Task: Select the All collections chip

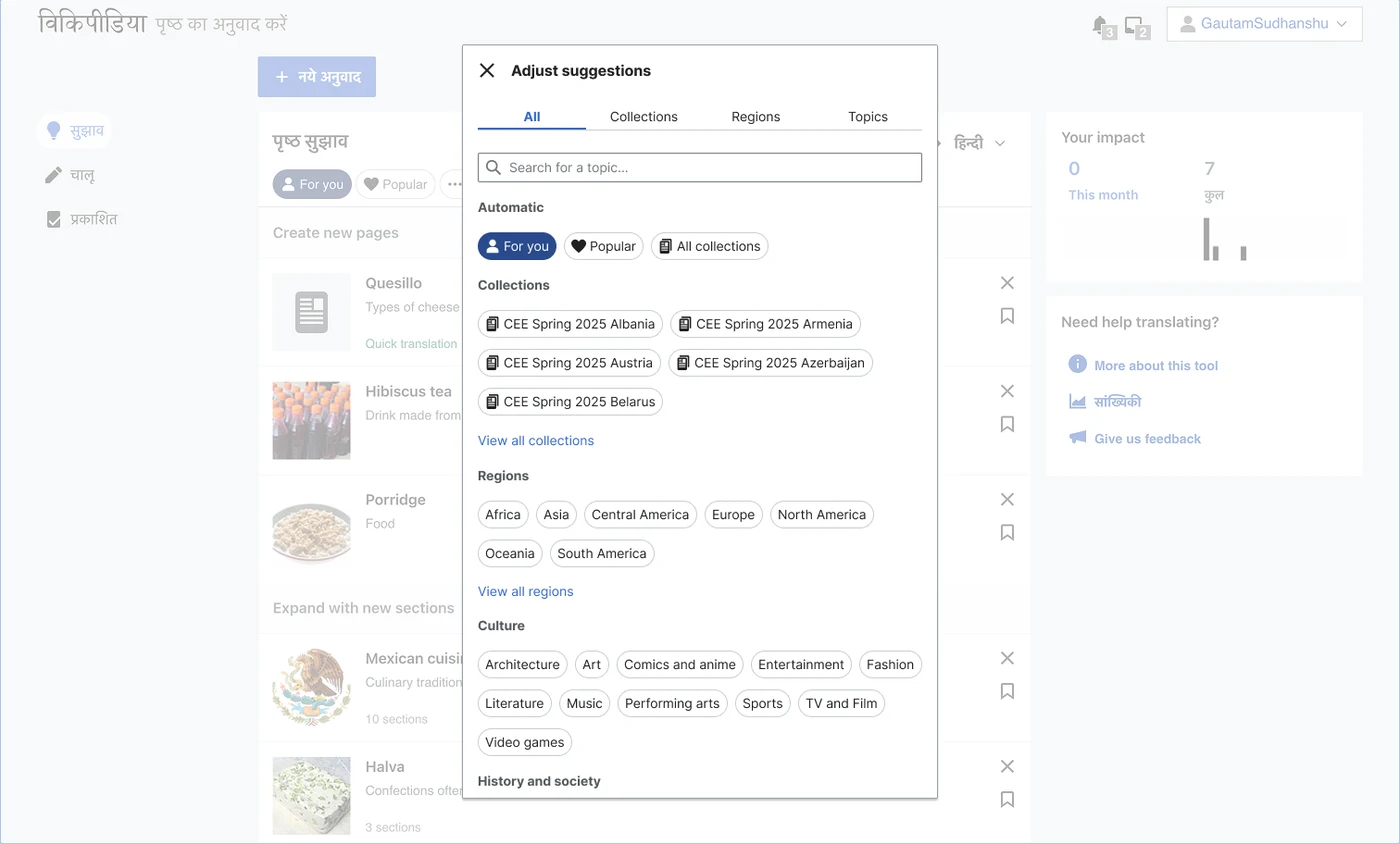Action: tap(710, 246)
